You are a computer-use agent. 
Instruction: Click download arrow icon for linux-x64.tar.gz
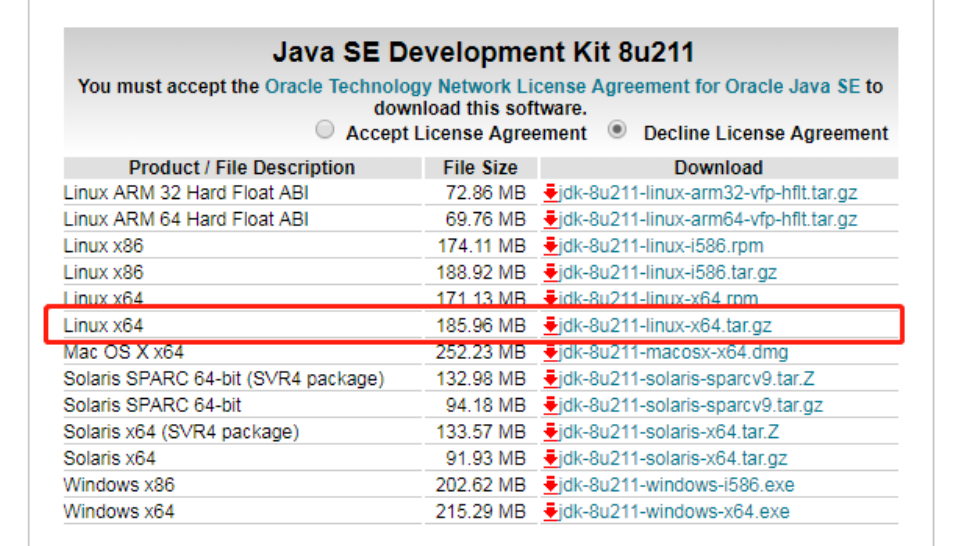550,326
